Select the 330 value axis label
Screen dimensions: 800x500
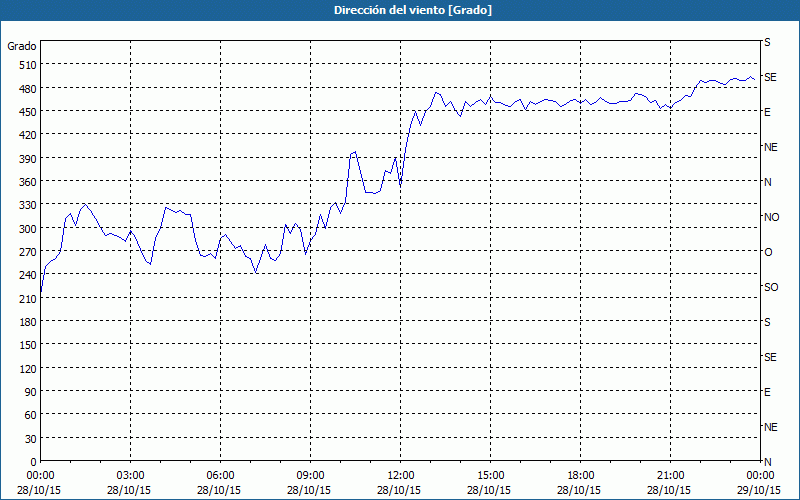pos(28,206)
